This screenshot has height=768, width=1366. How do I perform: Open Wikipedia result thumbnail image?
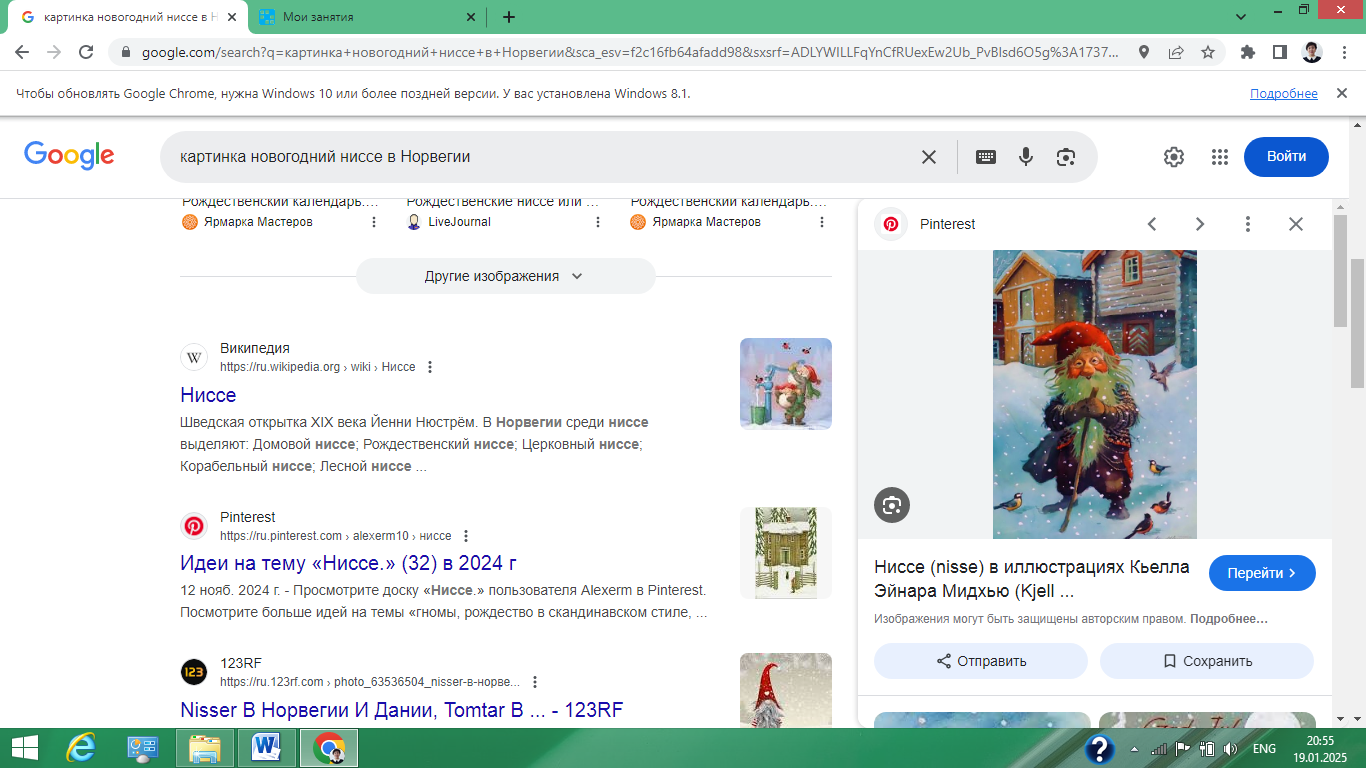click(786, 384)
